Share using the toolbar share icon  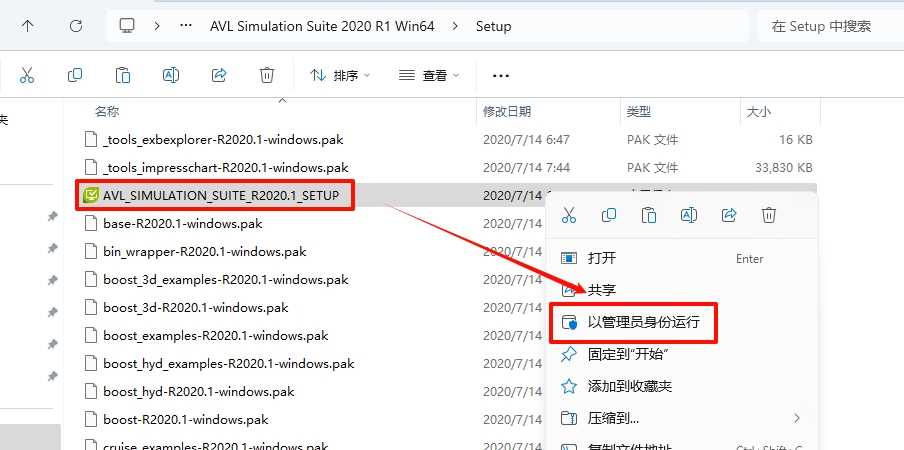point(219,75)
